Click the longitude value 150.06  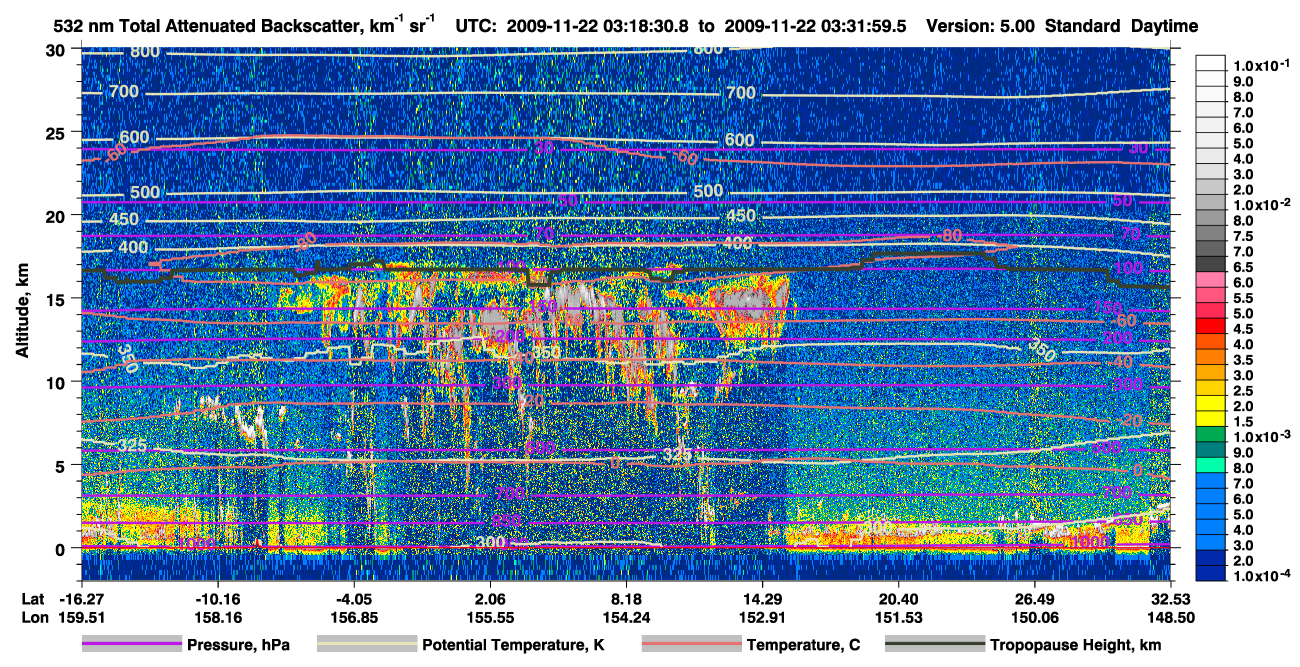point(1035,617)
